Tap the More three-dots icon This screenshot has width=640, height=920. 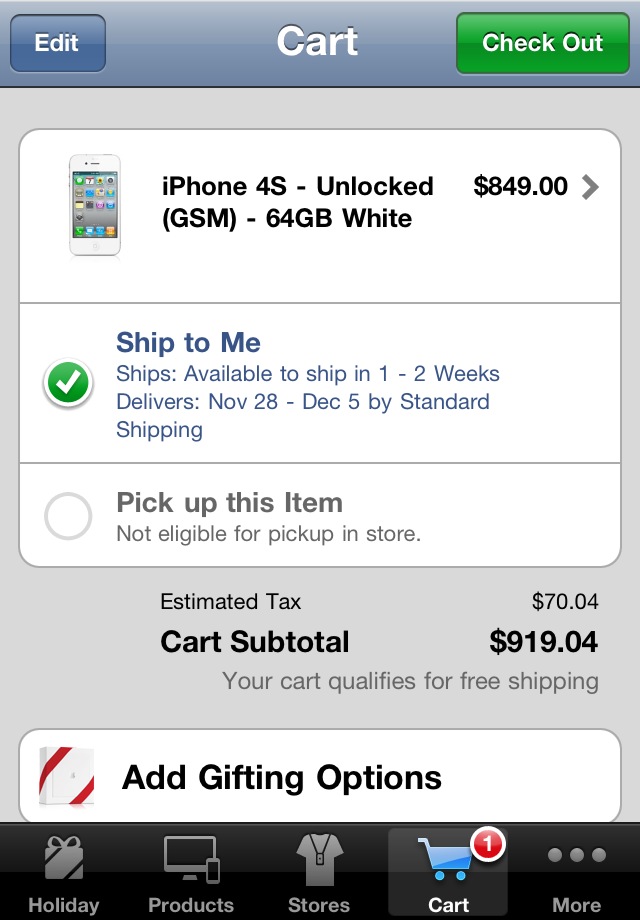pos(577,856)
